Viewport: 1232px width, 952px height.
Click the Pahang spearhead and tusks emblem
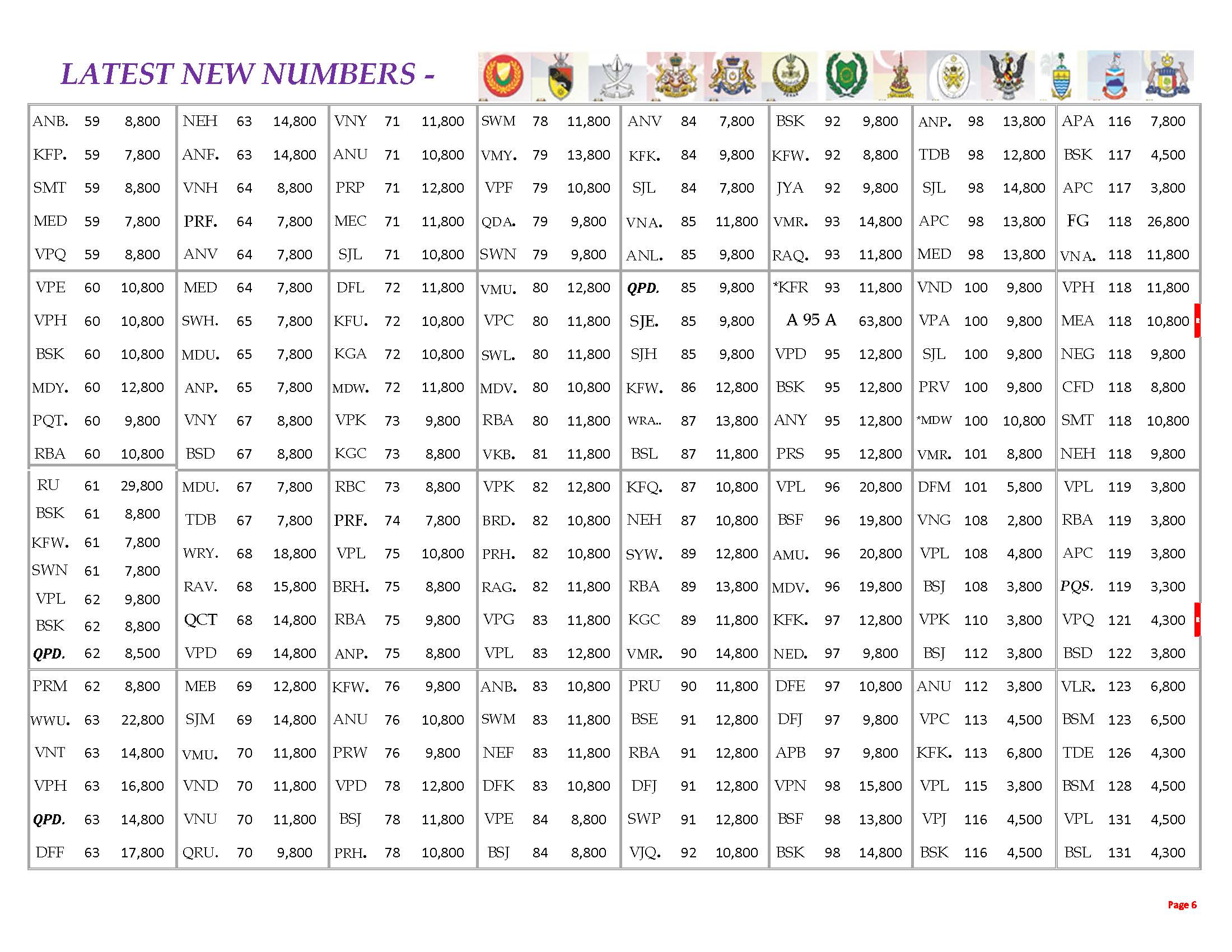[x=616, y=77]
